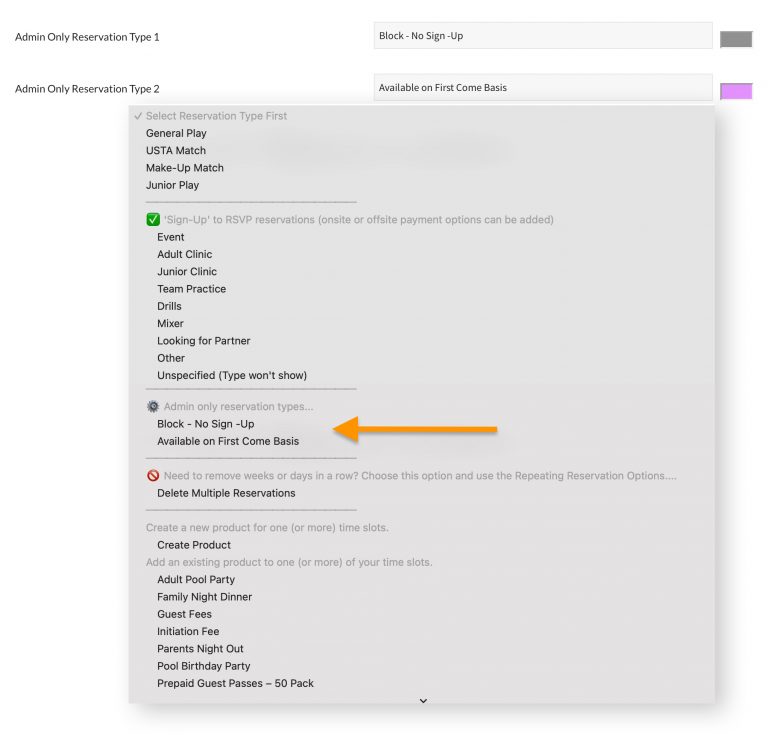Click 'Create a new product' helper text
Screen dimensions: 768x752
(x=267, y=528)
